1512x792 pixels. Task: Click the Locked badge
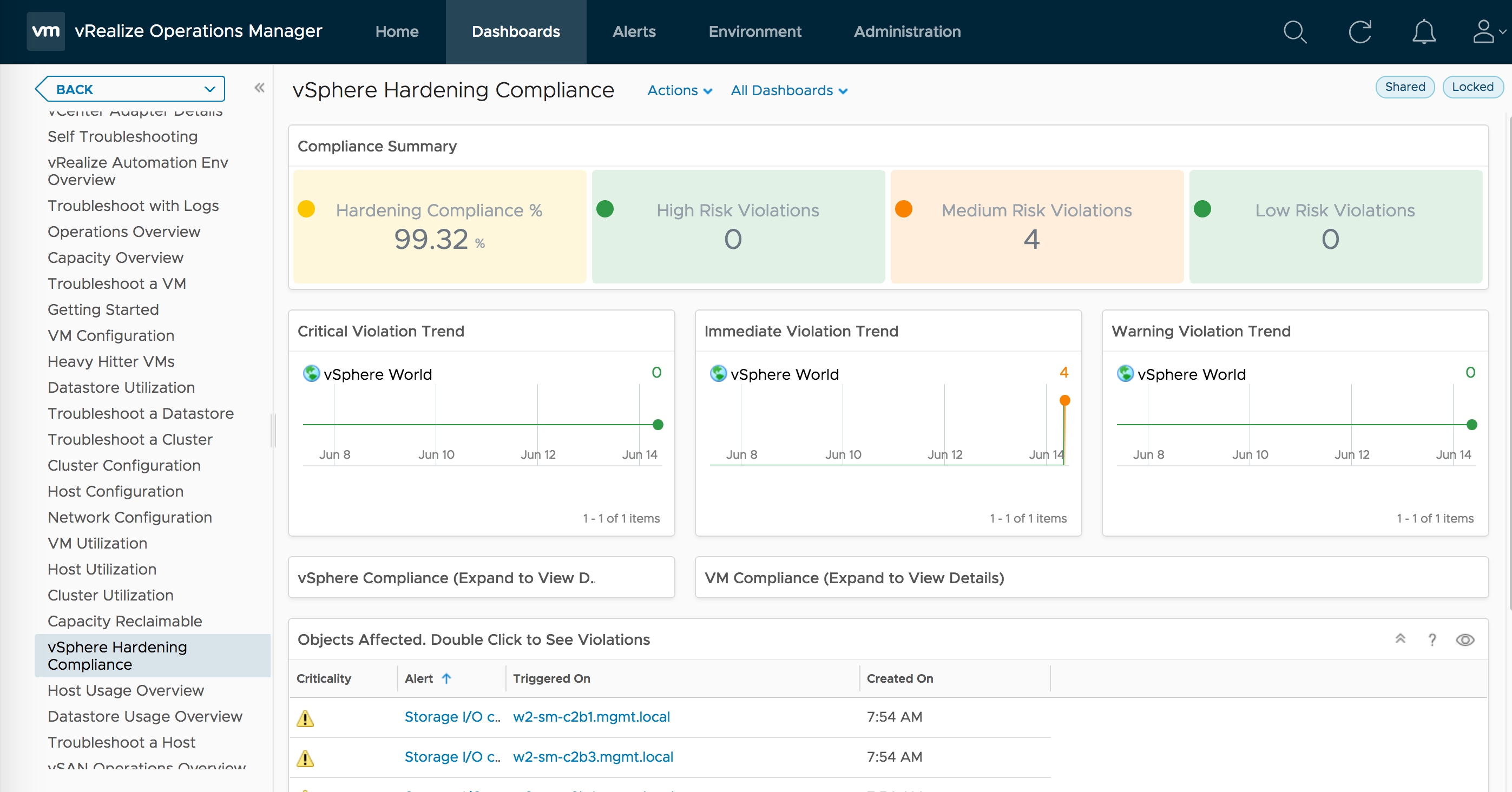[x=1472, y=87]
